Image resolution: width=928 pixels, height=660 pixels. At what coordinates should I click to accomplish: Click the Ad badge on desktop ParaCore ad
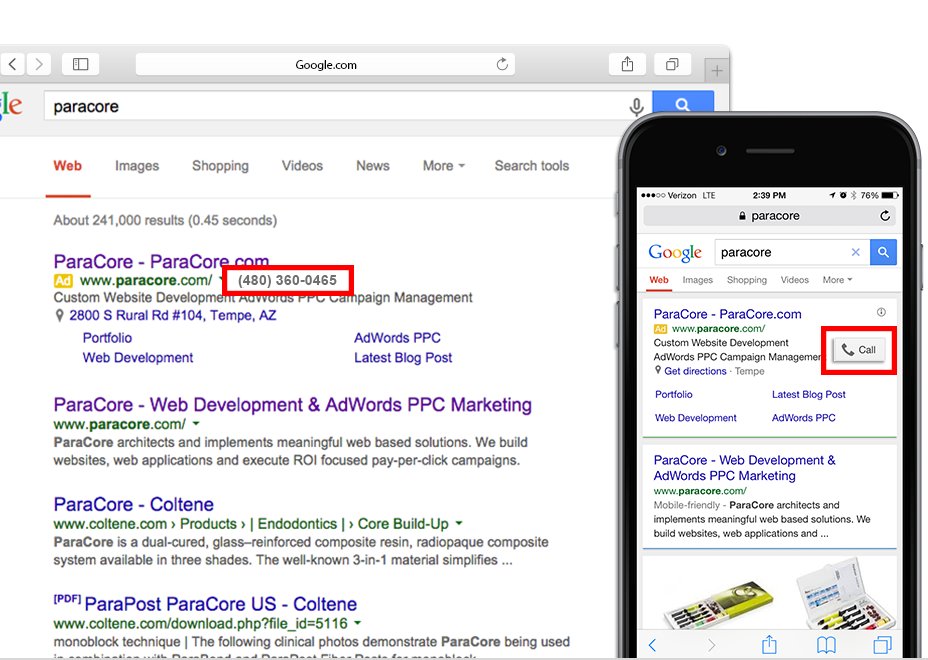pyautogui.click(x=63, y=281)
